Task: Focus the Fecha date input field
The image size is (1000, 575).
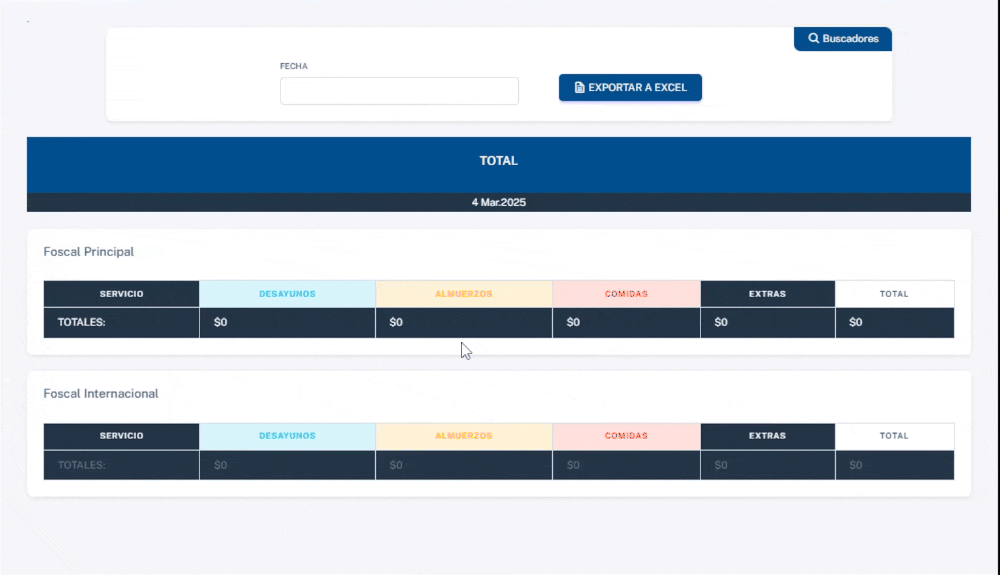Action: click(399, 91)
